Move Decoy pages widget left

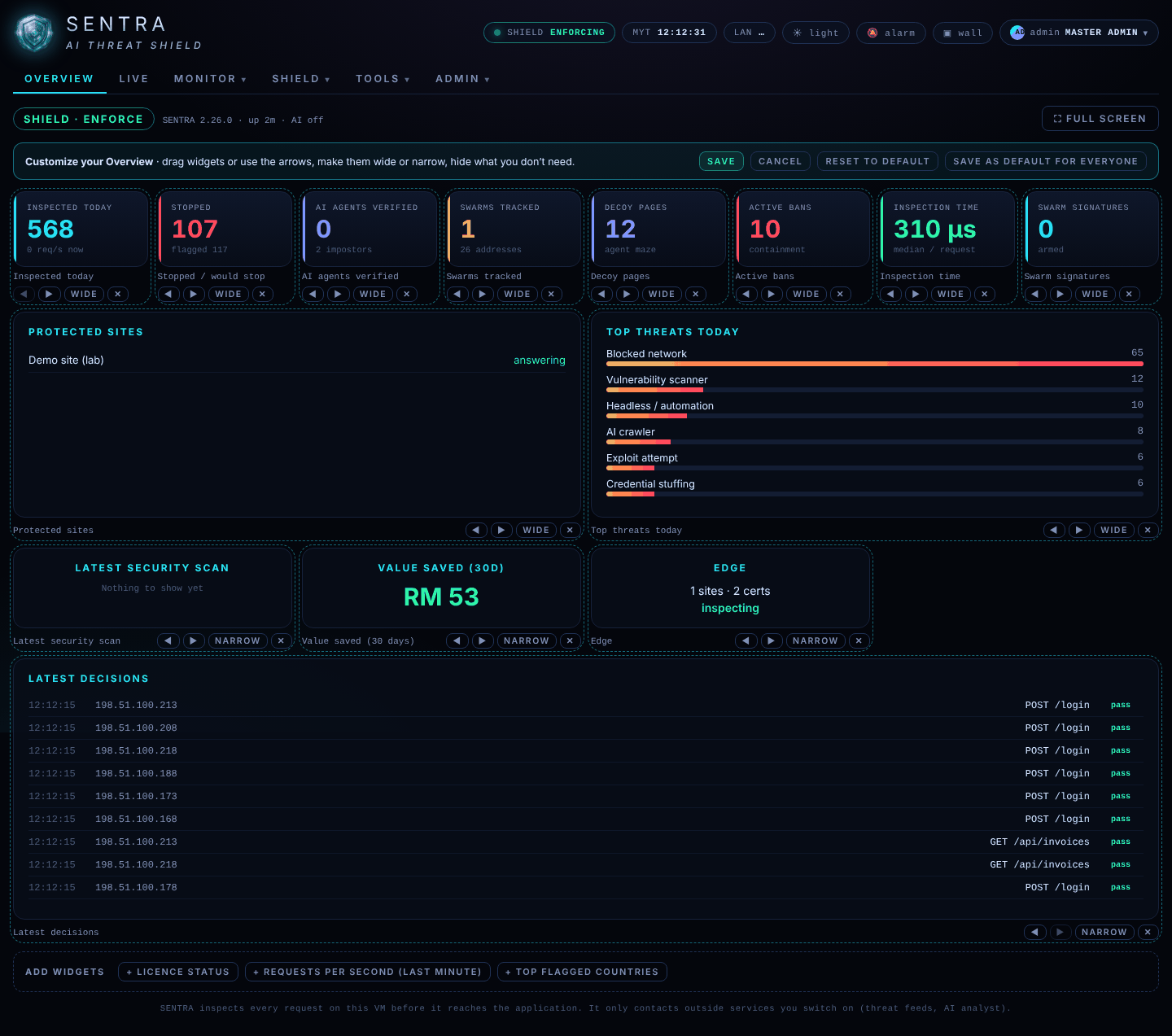[602, 294]
